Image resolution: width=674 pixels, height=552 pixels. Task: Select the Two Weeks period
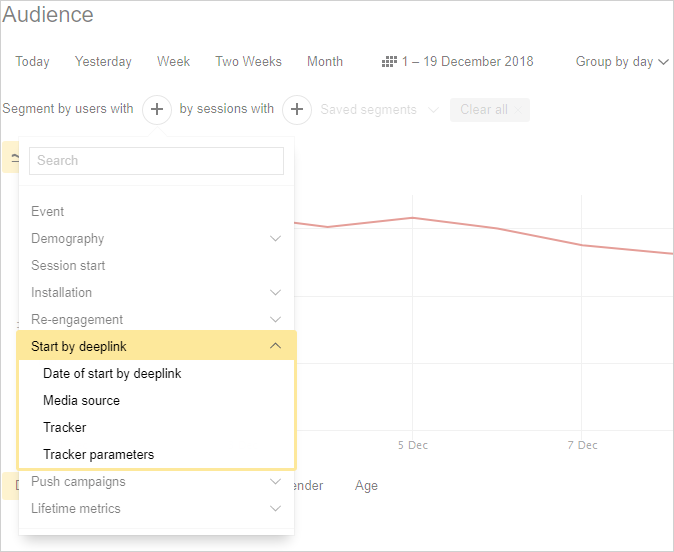pos(248,62)
